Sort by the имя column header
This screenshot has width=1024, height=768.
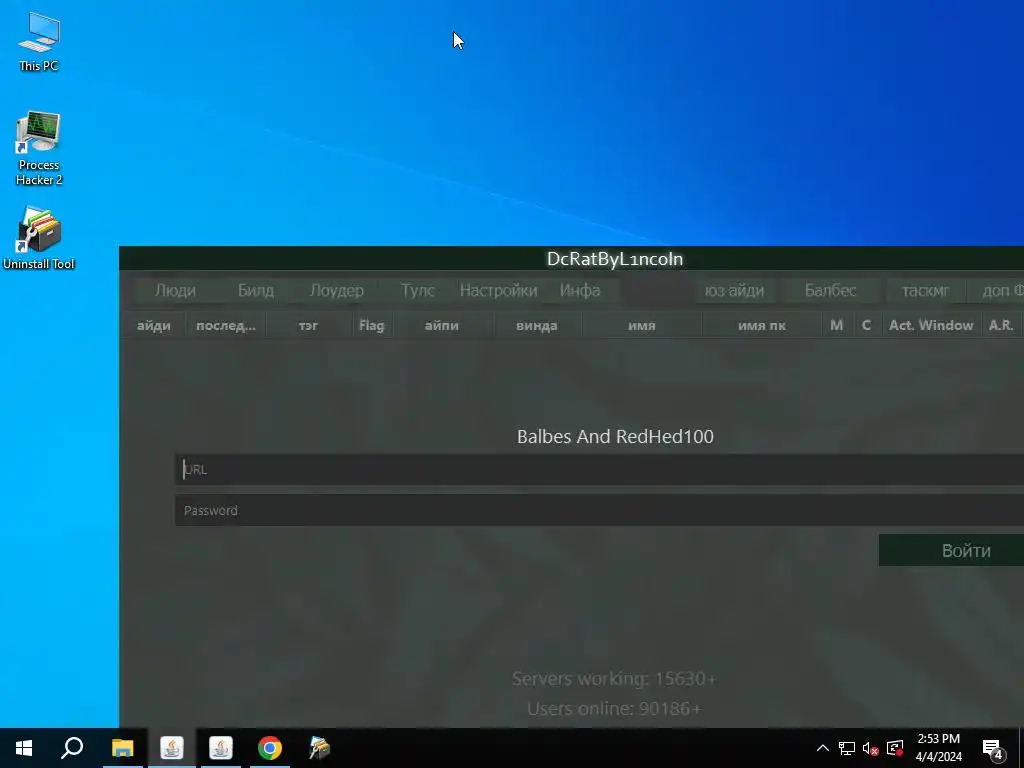tap(641, 325)
